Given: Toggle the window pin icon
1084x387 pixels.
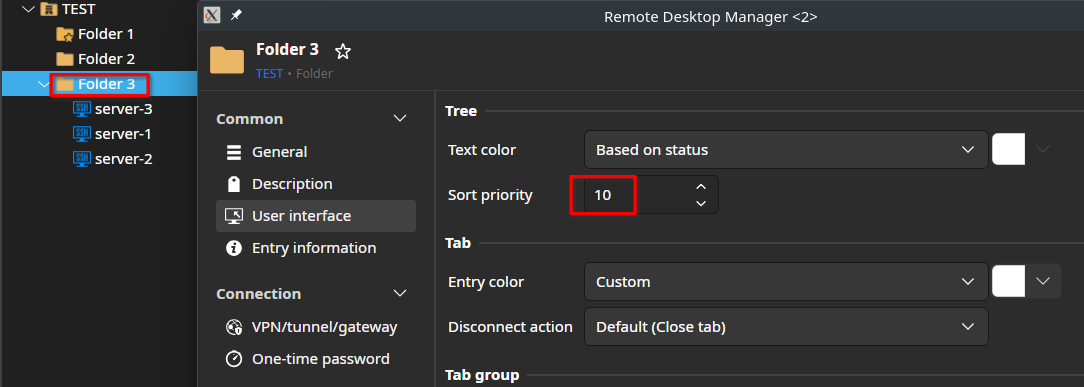Looking at the screenshot, I should tap(236, 15).
